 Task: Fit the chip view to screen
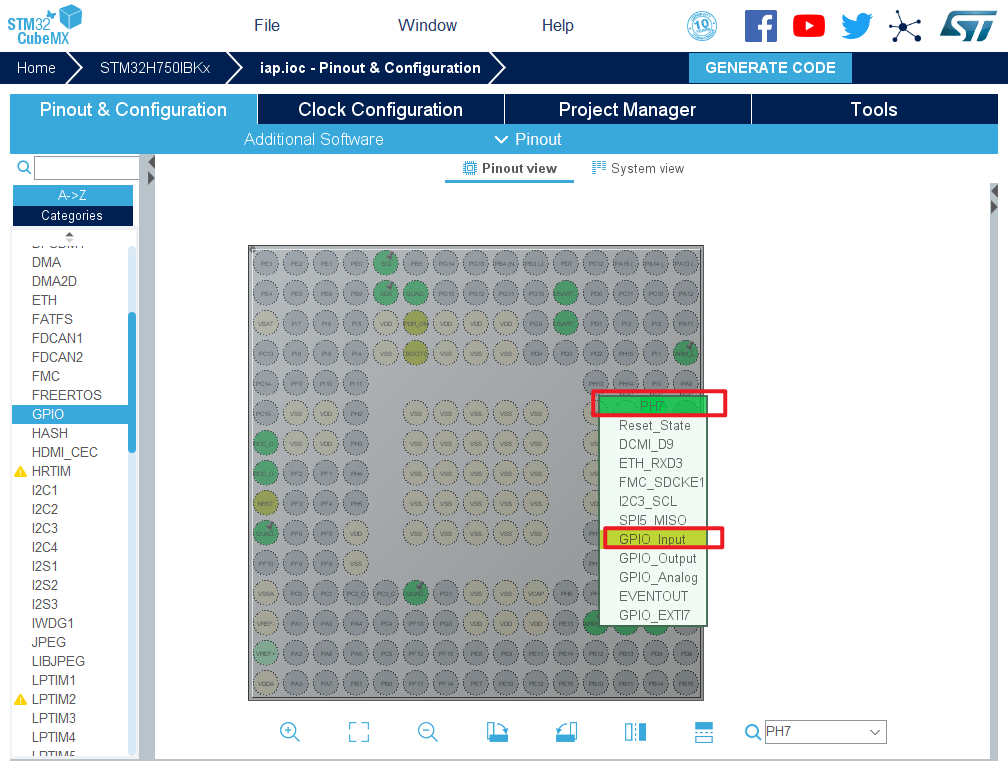click(359, 732)
